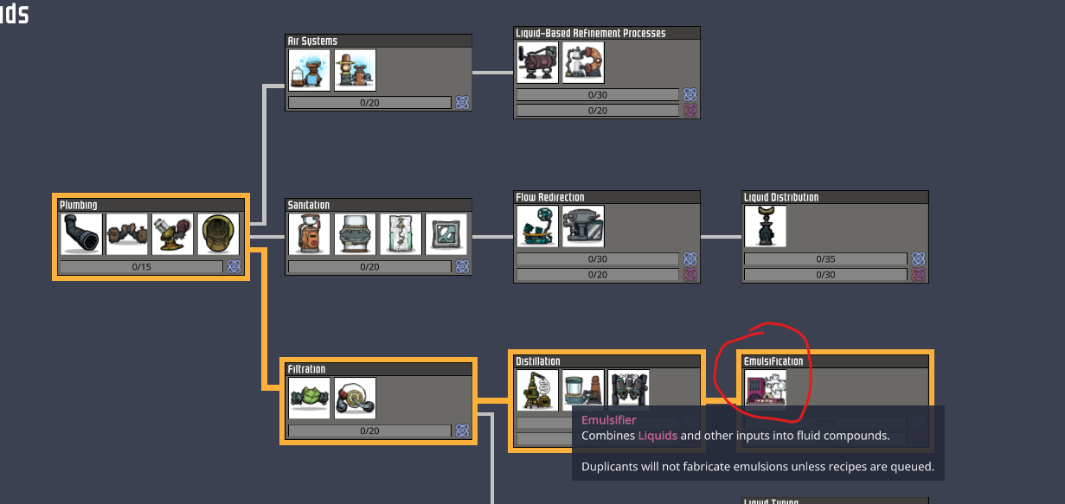Click the Liquid Distribution 0/35 progress bar

point(826,259)
